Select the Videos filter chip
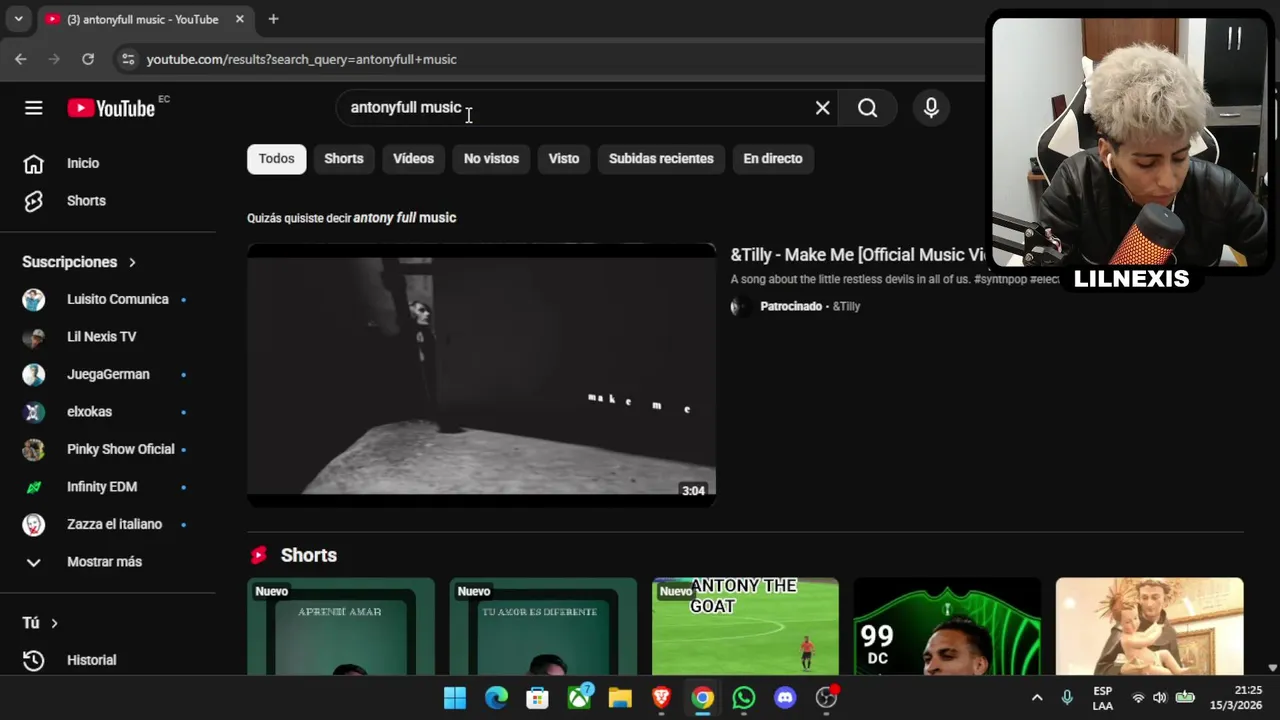This screenshot has height=720, width=1280. pyautogui.click(x=413, y=159)
